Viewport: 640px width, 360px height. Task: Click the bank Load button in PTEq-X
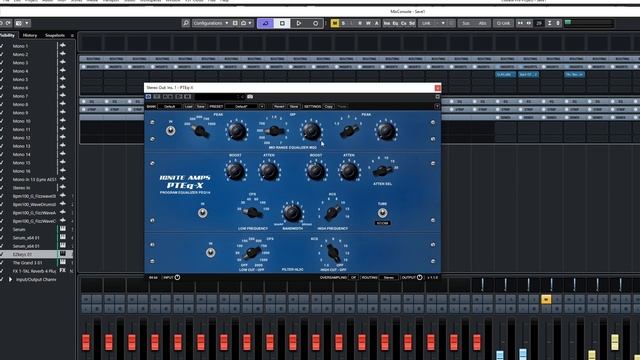point(188,107)
